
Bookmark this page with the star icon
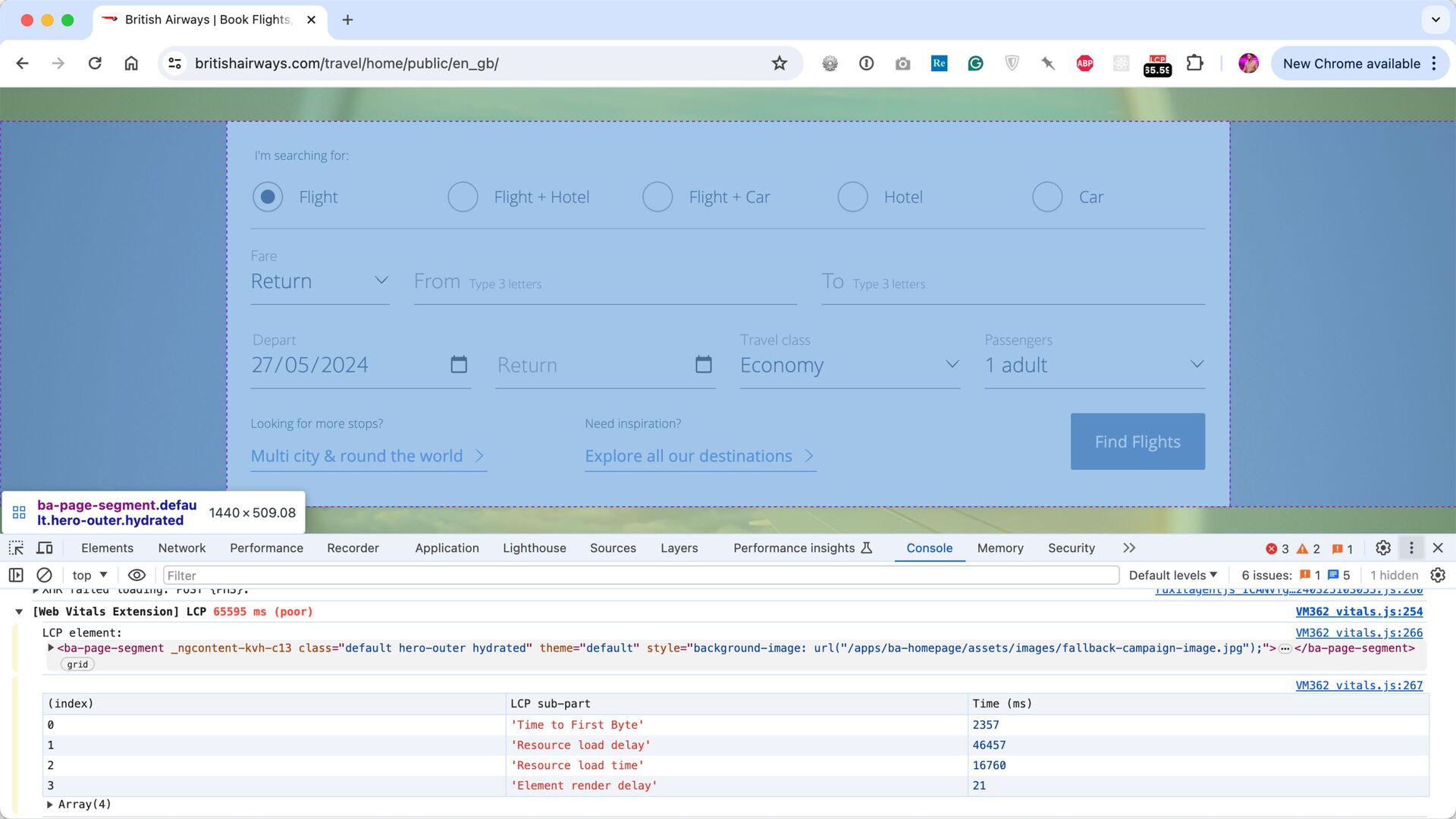point(780,64)
